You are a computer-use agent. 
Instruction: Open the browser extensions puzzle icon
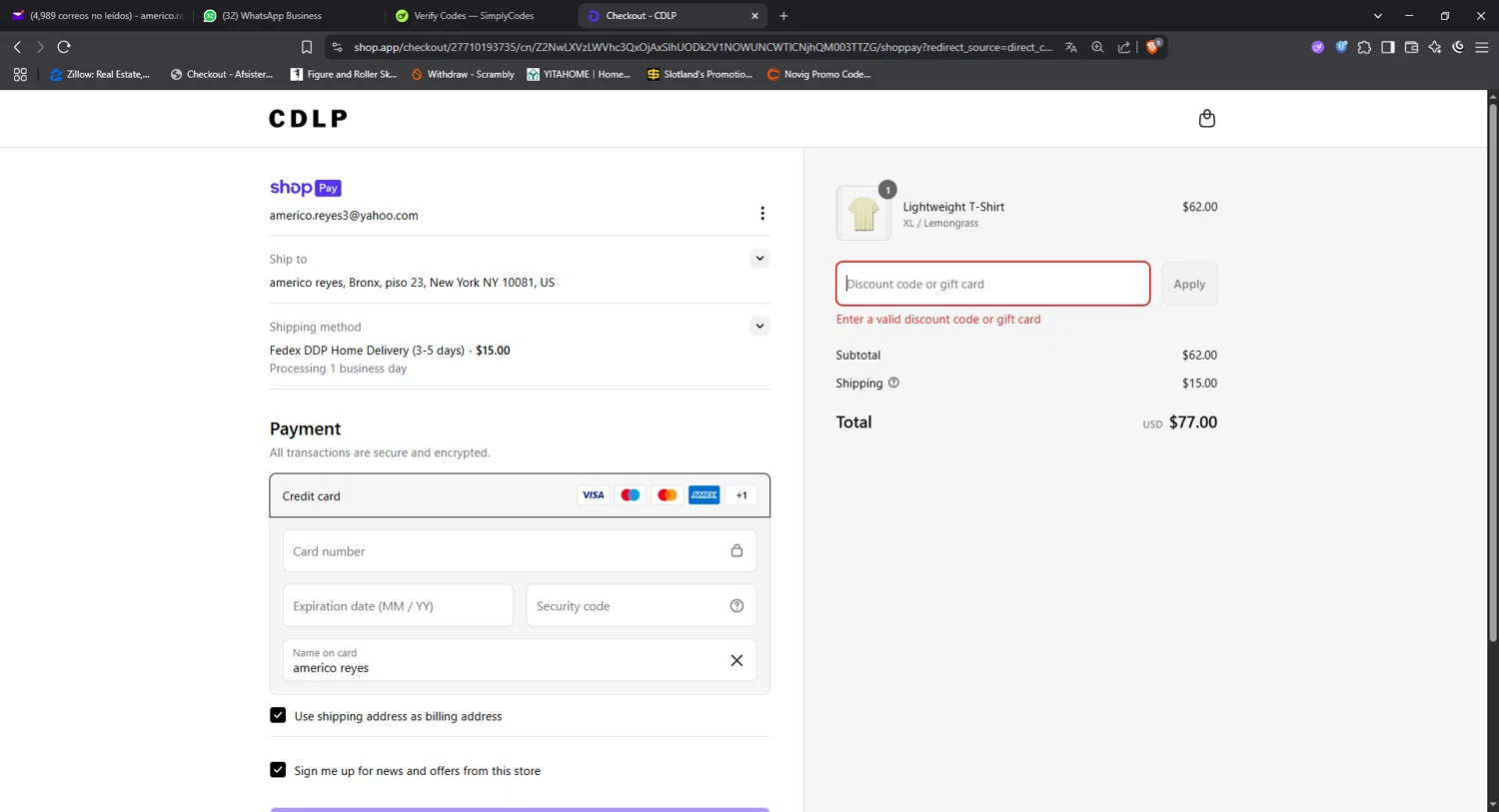tap(1364, 47)
